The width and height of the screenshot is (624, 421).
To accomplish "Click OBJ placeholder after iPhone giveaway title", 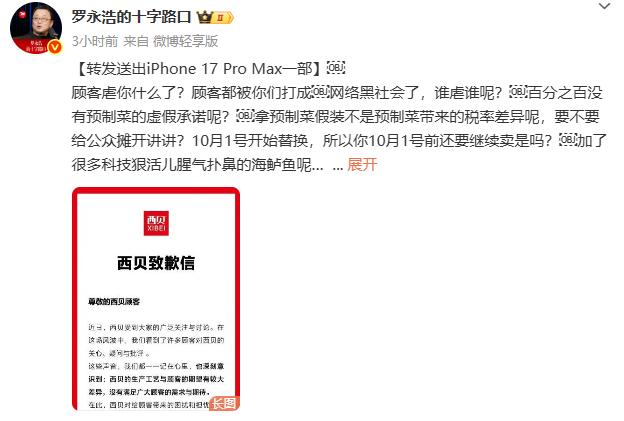I will coord(335,68).
